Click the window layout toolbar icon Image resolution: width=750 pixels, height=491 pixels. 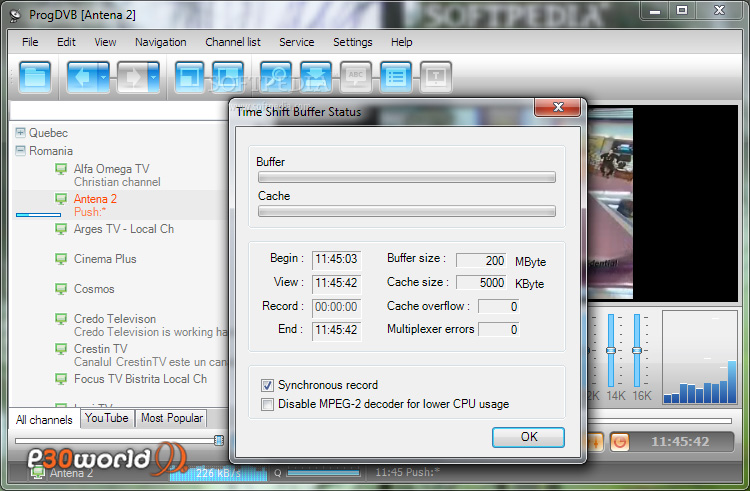(228, 77)
